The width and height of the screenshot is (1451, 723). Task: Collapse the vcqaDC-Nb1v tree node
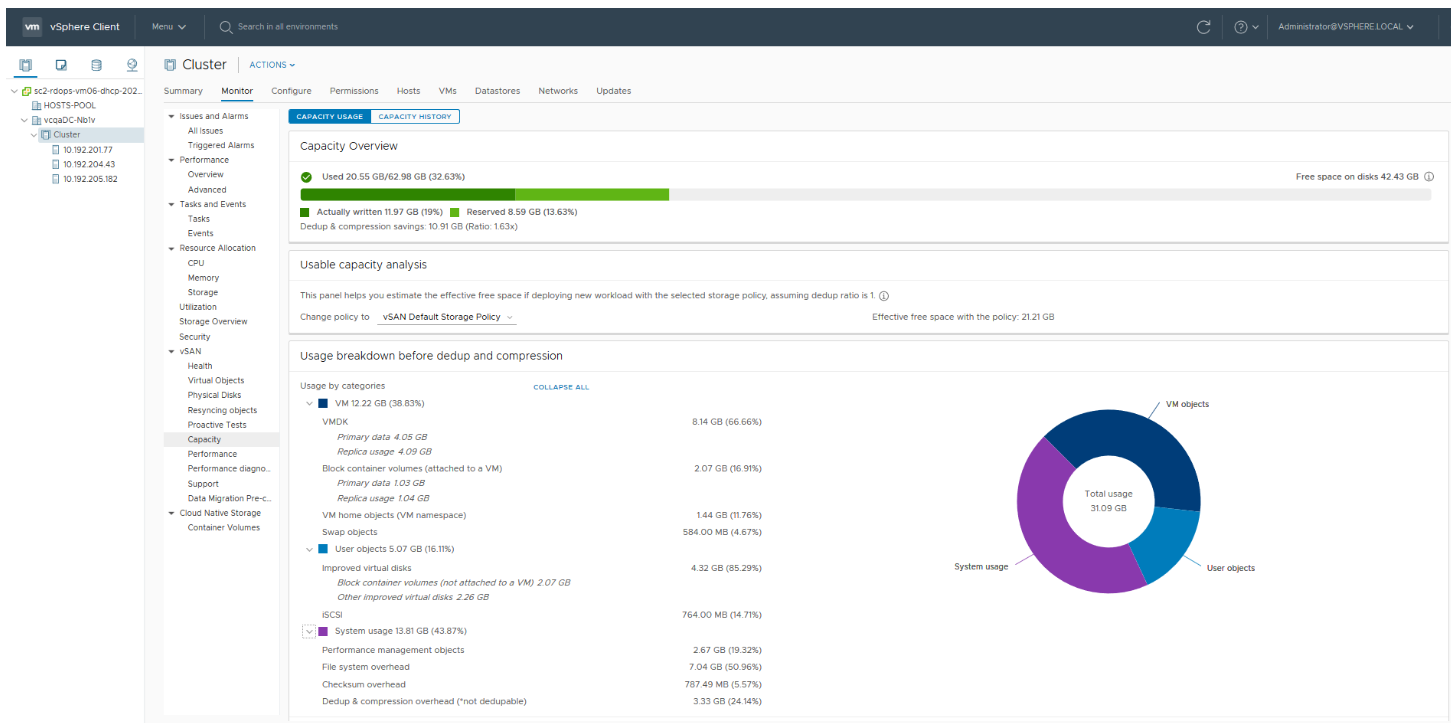click(25, 120)
